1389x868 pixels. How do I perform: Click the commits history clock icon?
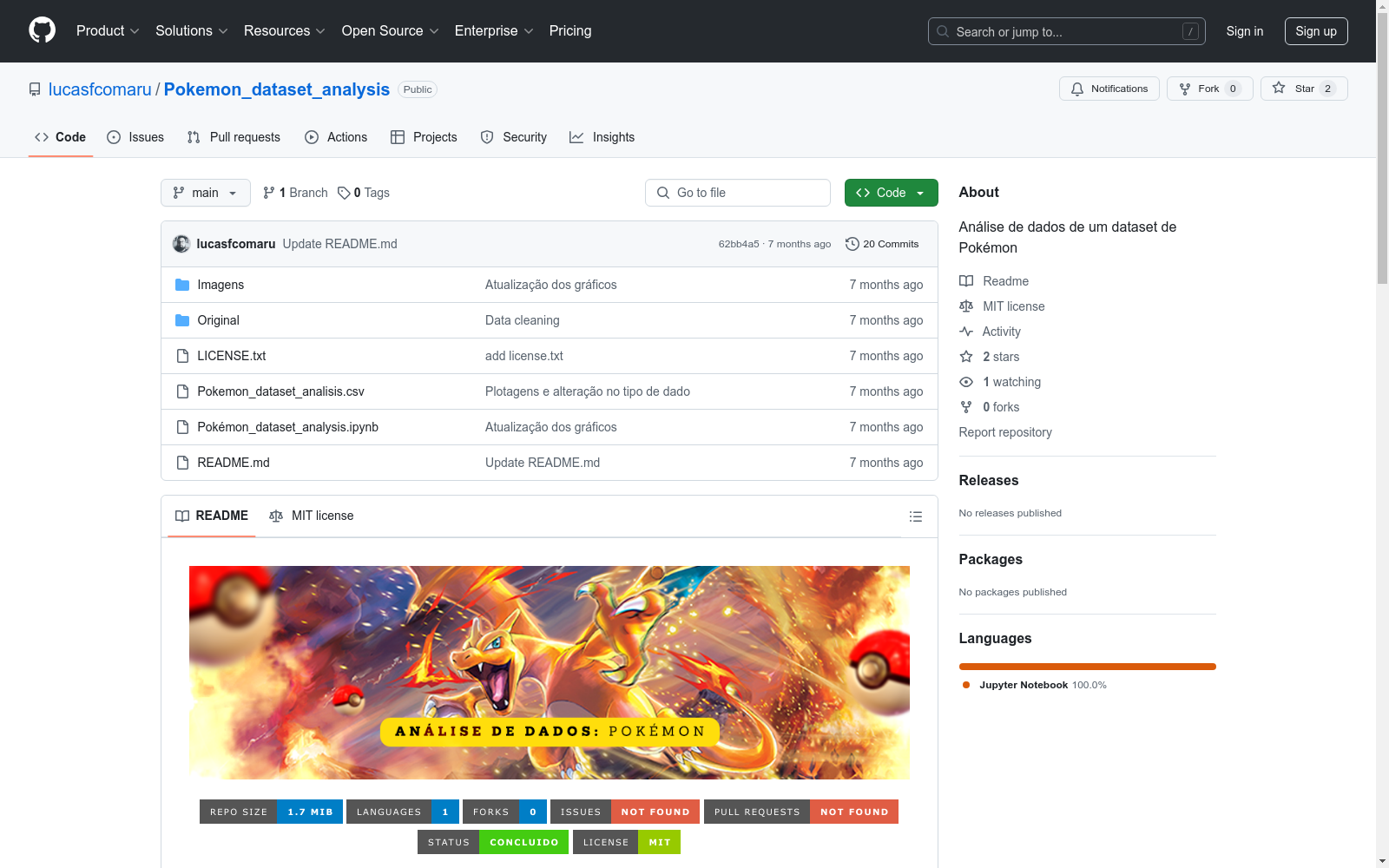click(852, 244)
